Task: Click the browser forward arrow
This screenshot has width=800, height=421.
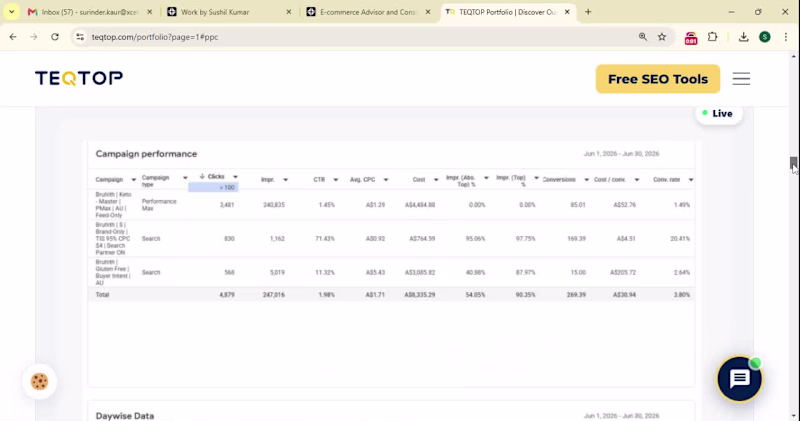Action: click(x=34, y=37)
